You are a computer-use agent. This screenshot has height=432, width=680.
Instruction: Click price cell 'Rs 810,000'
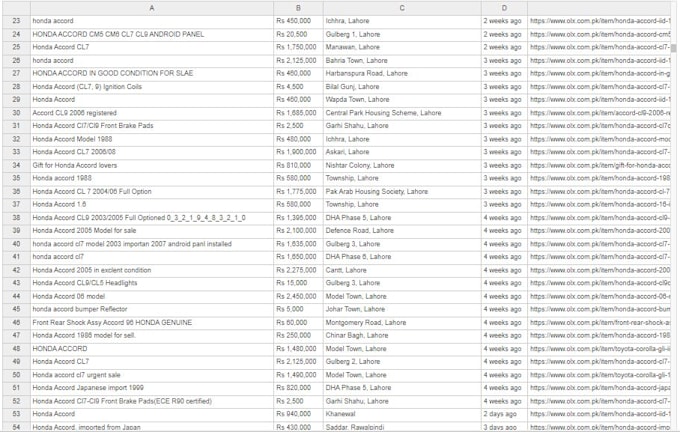(298, 165)
